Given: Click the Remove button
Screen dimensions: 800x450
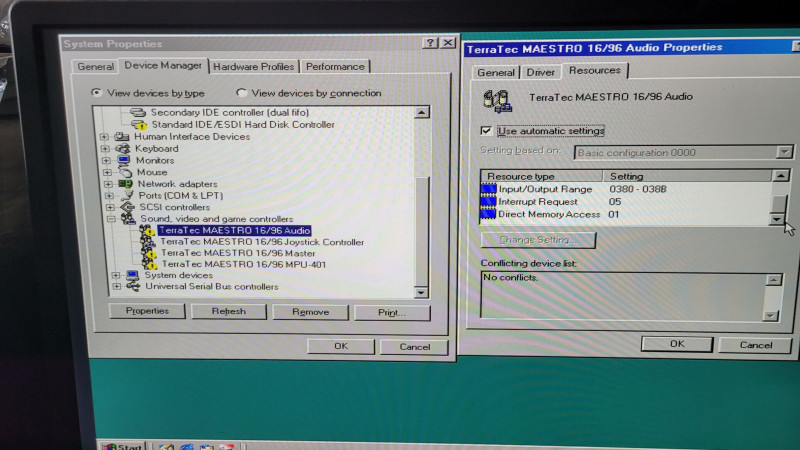Looking at the screenshot, I should (311, 312).
